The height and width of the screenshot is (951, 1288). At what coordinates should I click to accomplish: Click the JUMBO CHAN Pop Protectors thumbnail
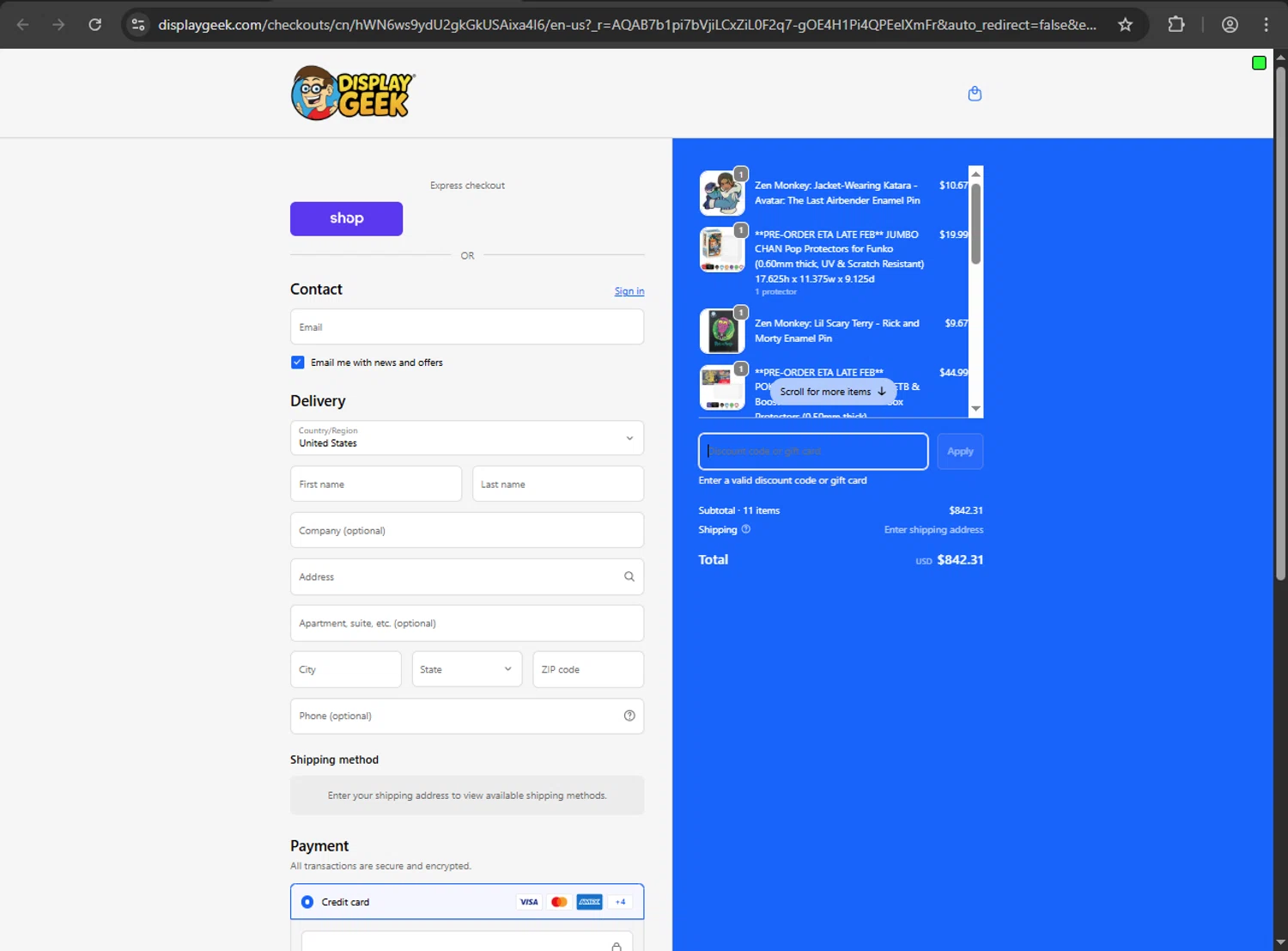pos(722,249)
